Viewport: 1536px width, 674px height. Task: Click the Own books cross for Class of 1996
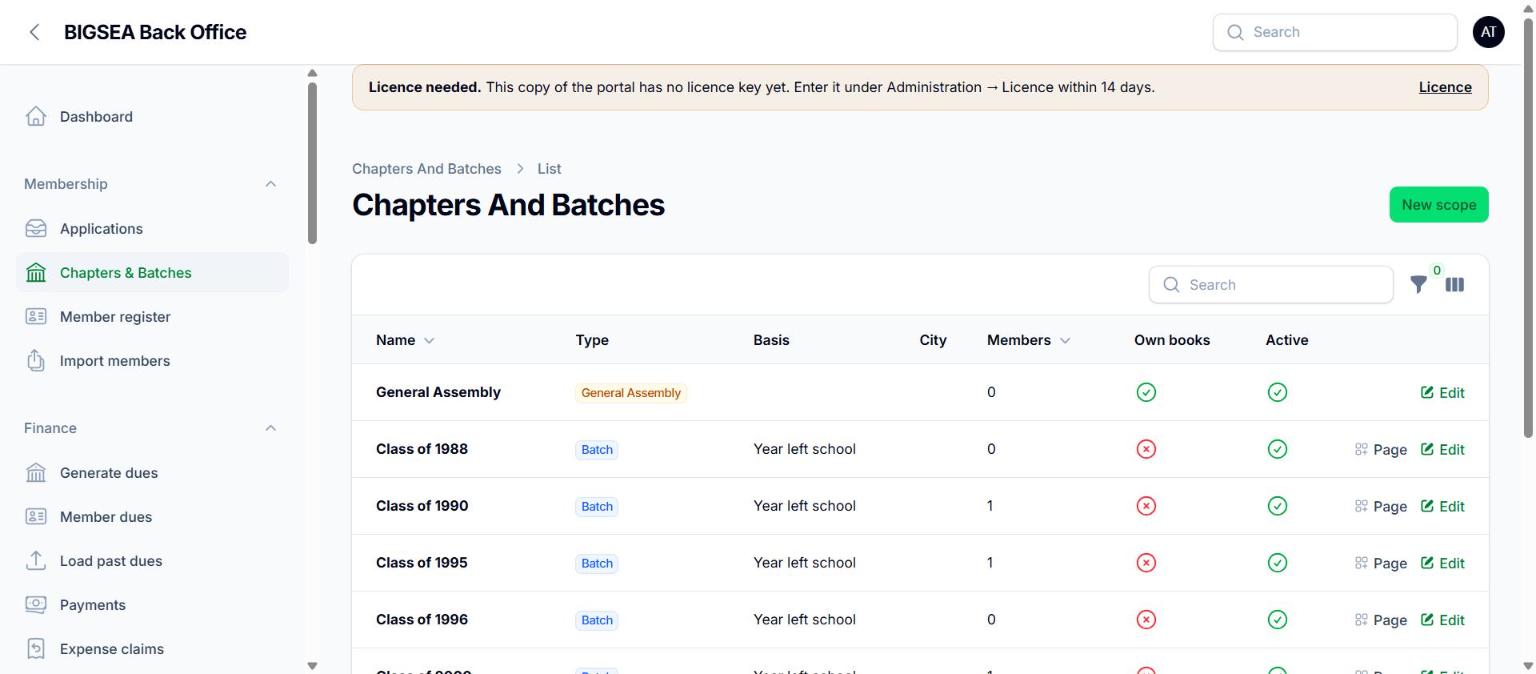coord(1146,621)
